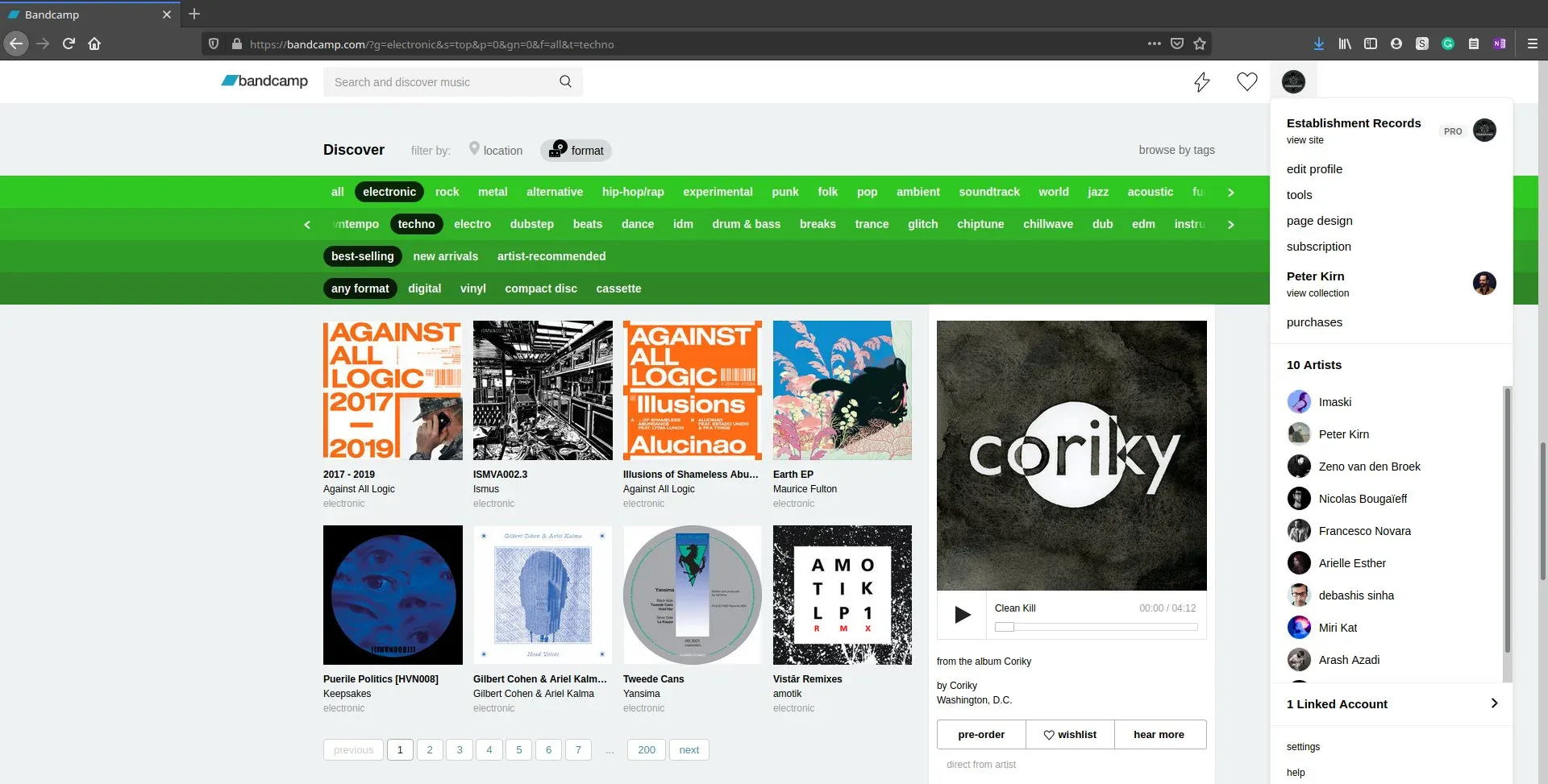Open the heart collection icon
This screenshot has height=784, width=1548.
coord(1247,81)
